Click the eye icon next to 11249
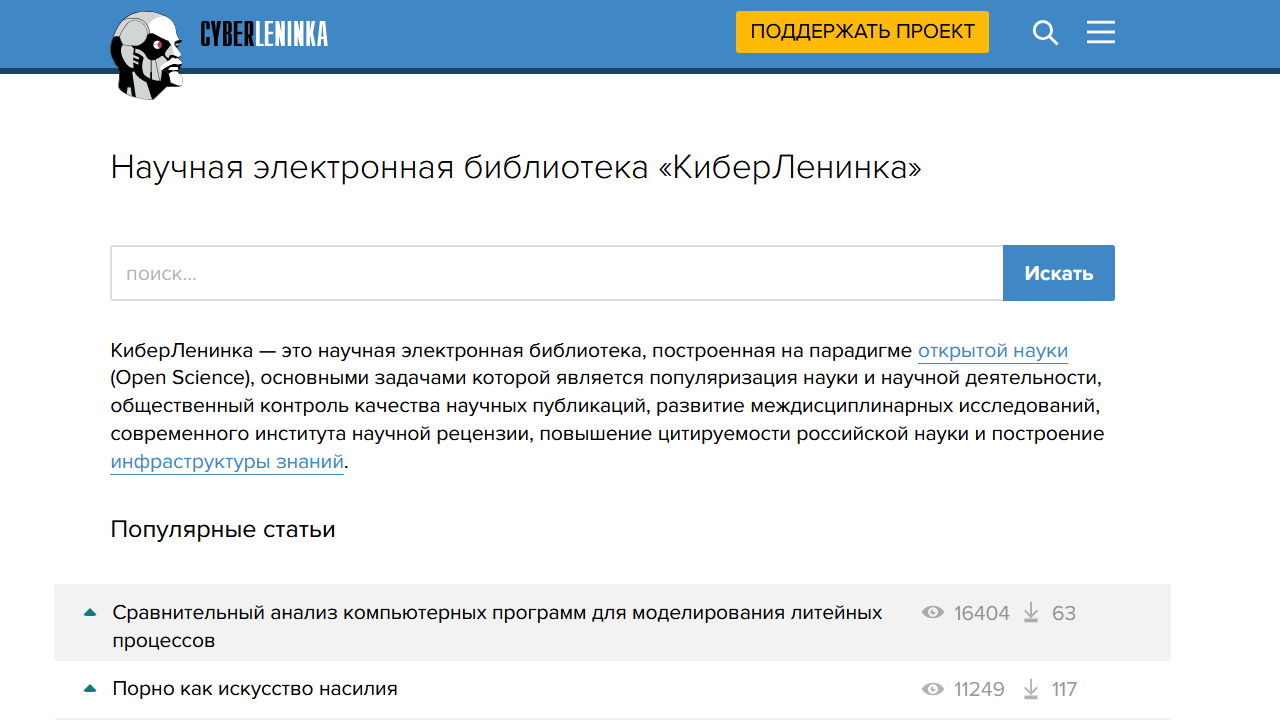The image size is (1280, 720). 933,688
